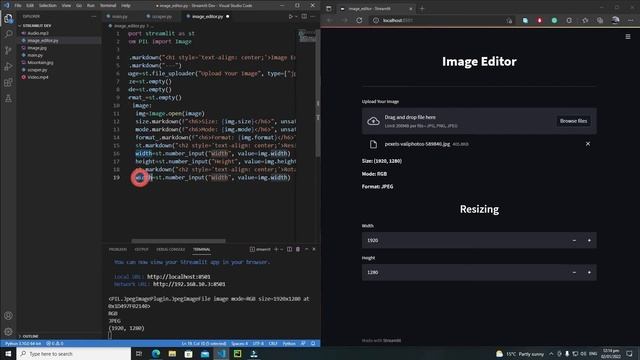Click the Edge browser refresh button

[x=359, y=20]
